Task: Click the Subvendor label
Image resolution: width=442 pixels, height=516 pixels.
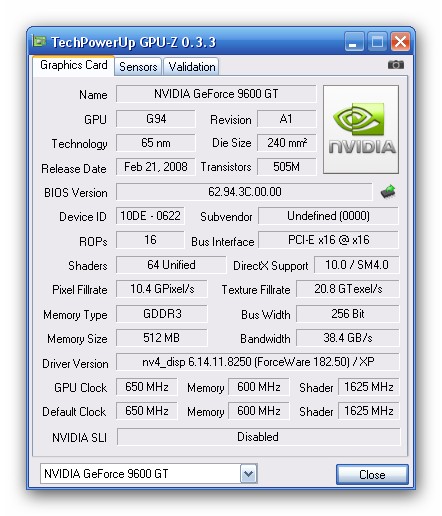Action: coord(226,217)
